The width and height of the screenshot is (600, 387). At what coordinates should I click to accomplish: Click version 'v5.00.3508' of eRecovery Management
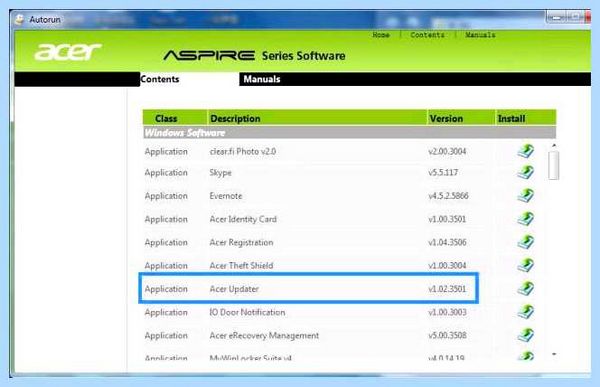447,336
